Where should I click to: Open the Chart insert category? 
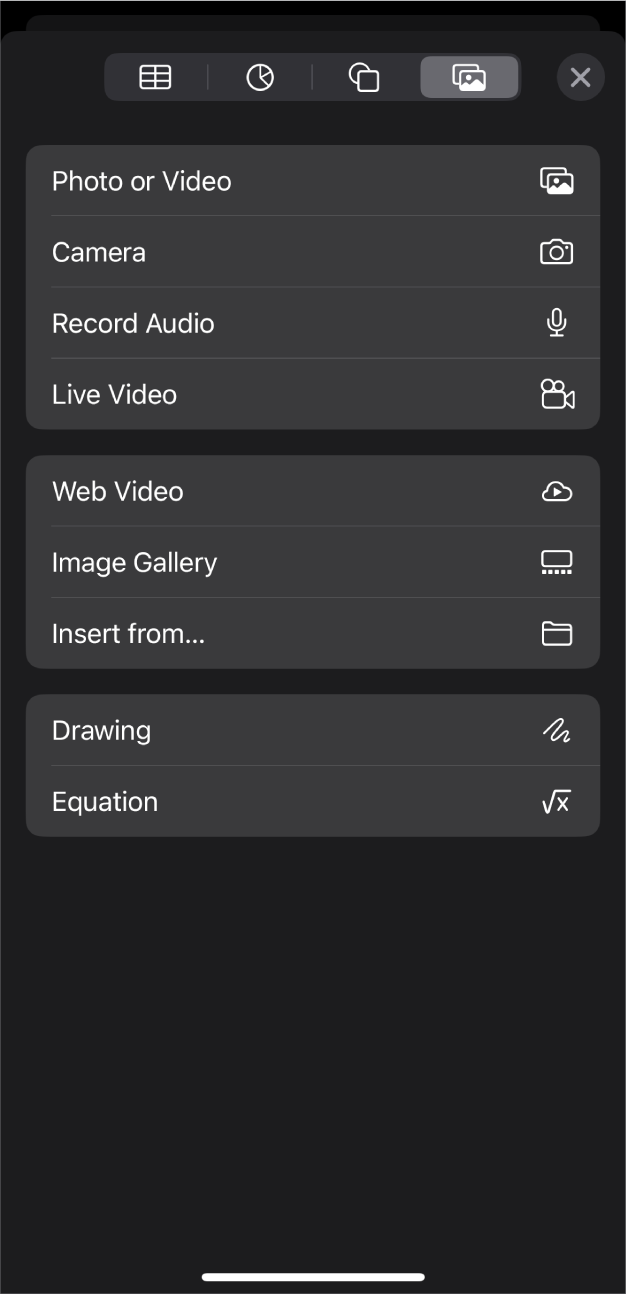point(259,77)
